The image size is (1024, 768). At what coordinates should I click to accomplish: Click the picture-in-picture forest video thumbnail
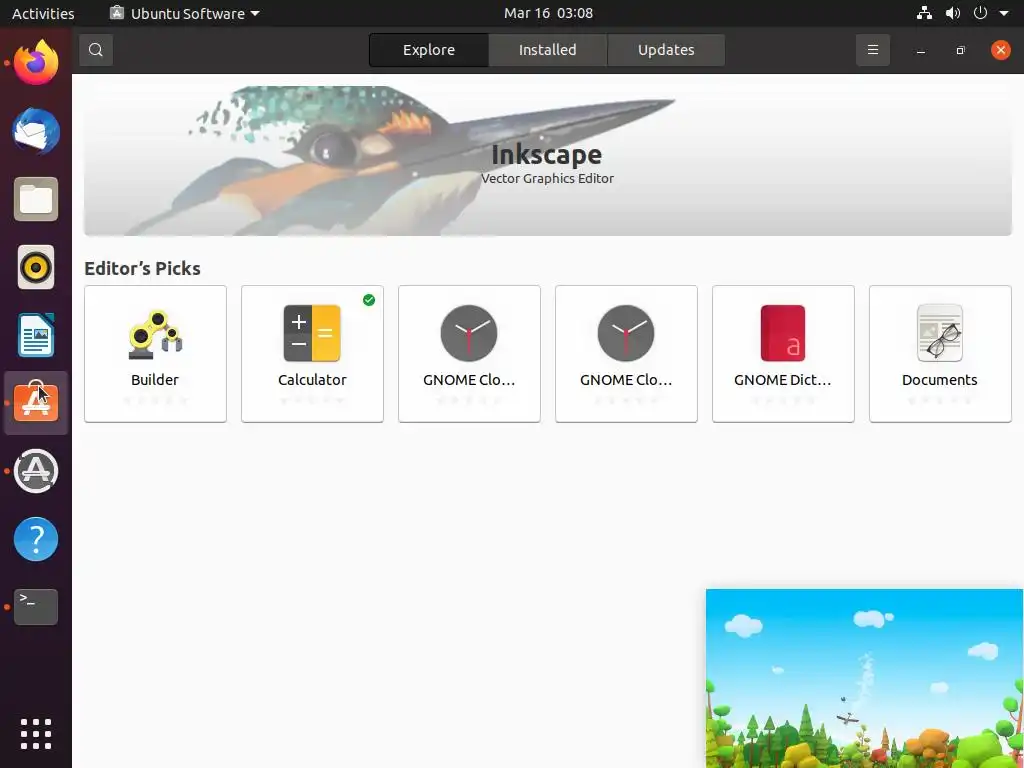pyautogui.click(x=865, y=679)
